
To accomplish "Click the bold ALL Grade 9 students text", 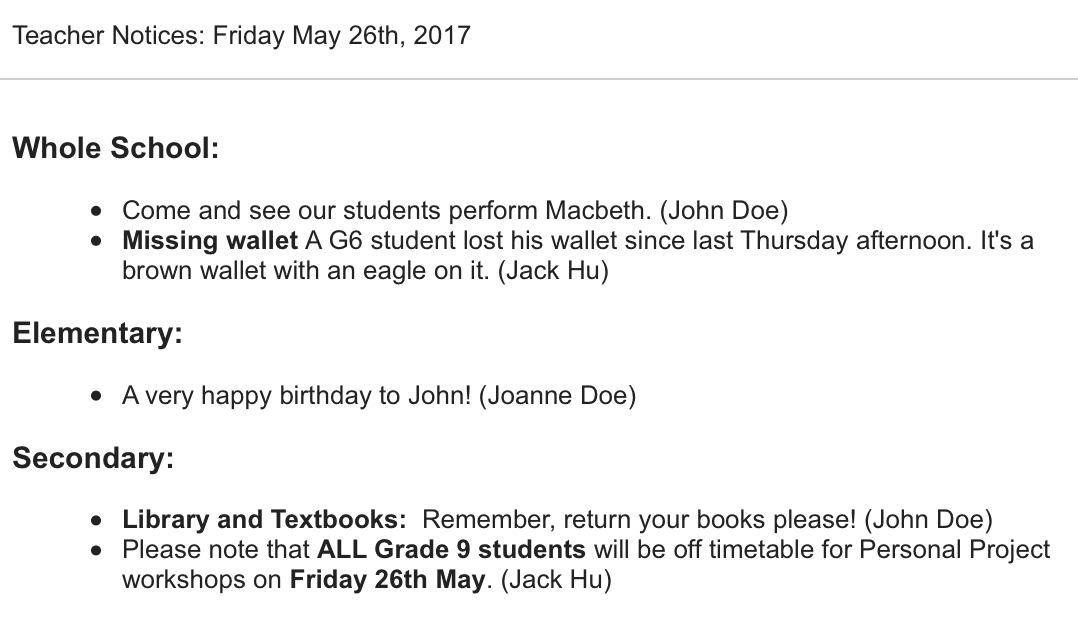I will point(451,550).
